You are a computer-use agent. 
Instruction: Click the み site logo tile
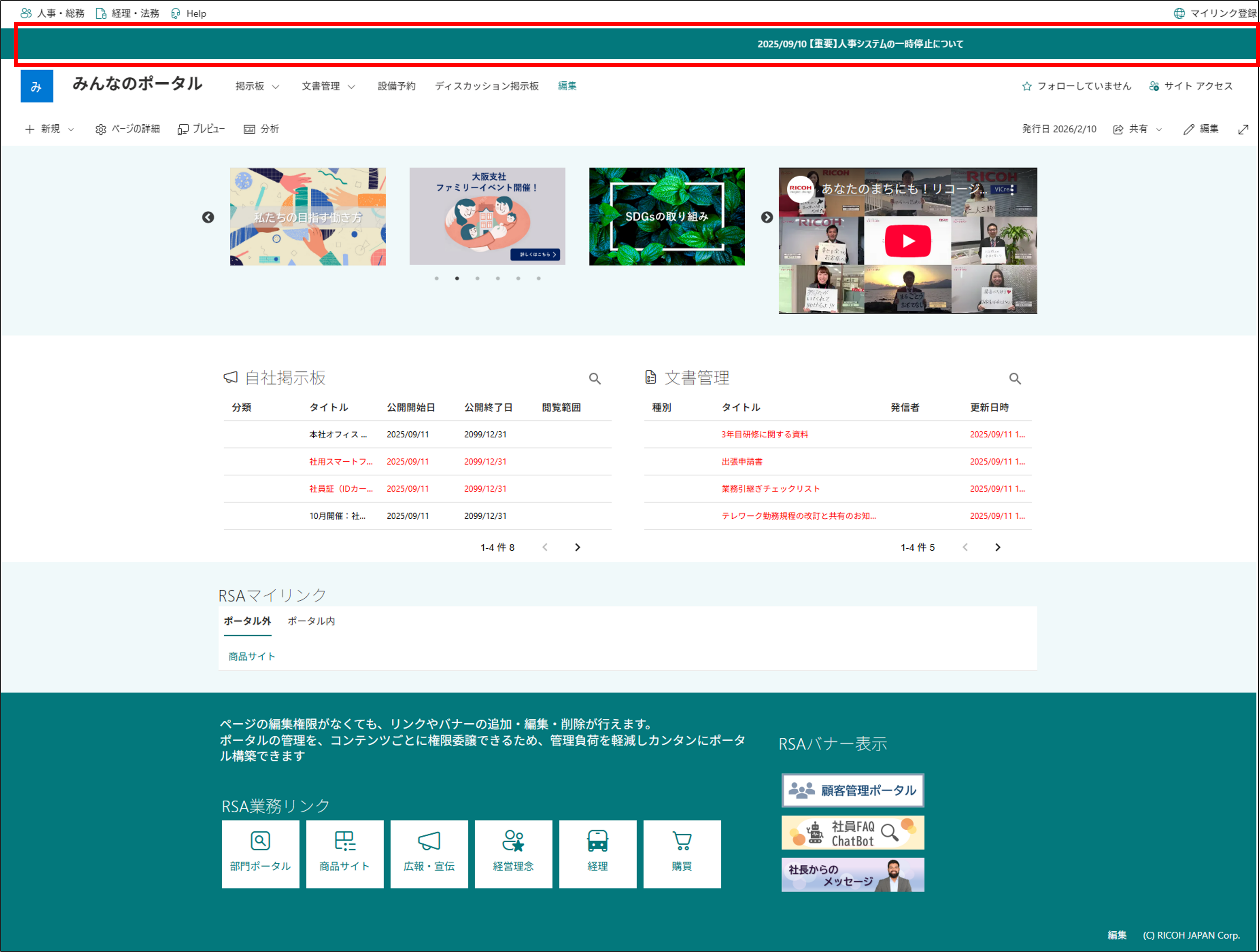click(36, 86)
